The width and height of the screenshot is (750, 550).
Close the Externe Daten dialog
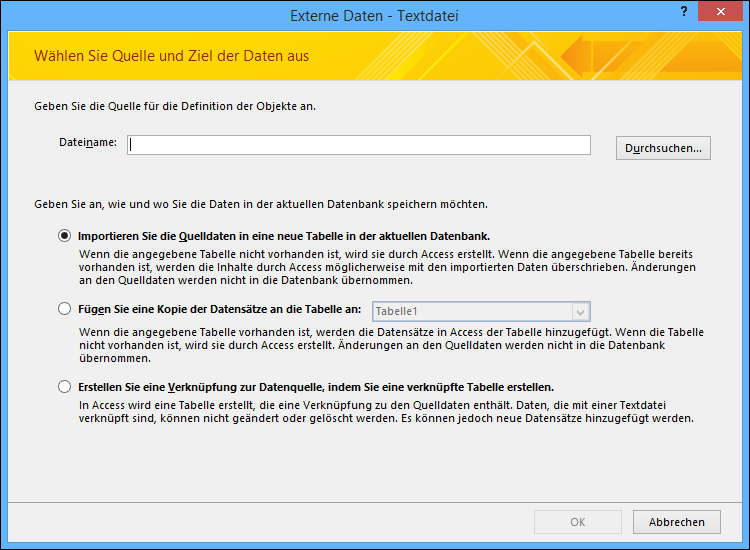(721, 11)
